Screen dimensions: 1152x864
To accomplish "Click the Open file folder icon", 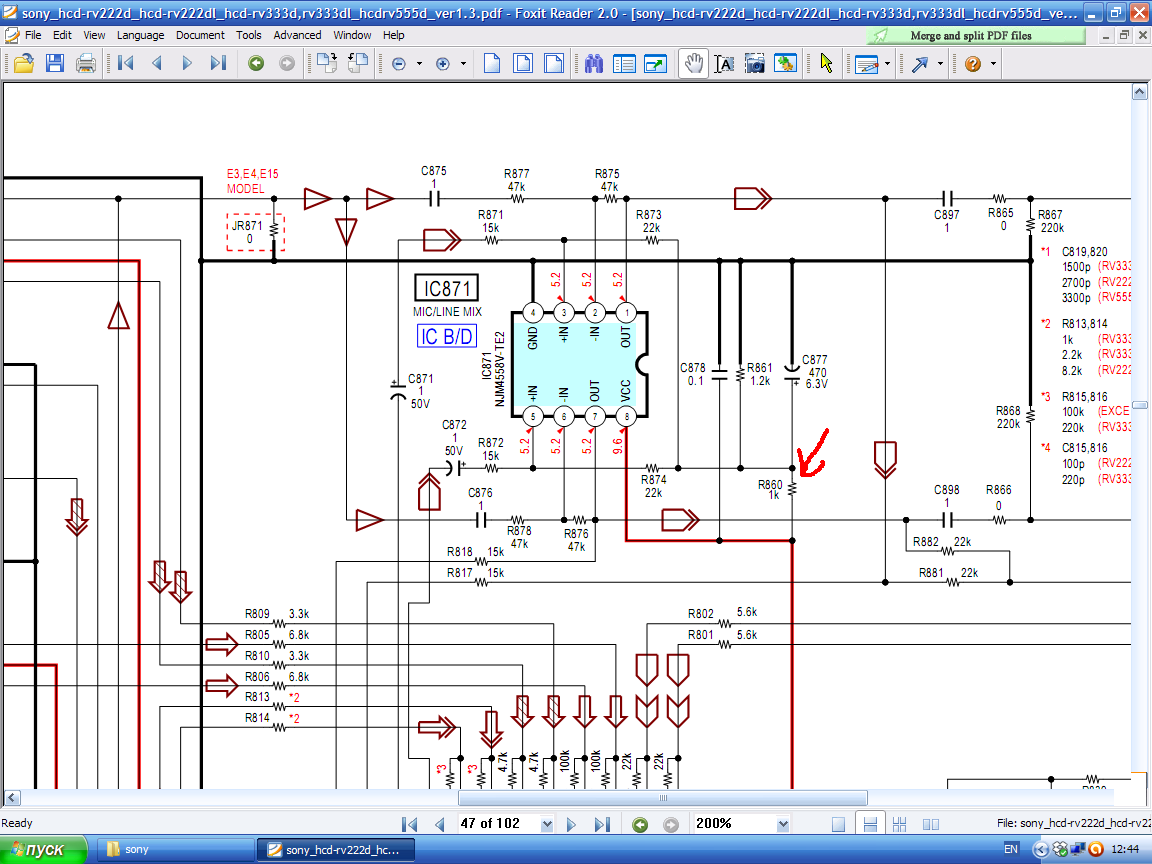I will click(x=24, y=63).
